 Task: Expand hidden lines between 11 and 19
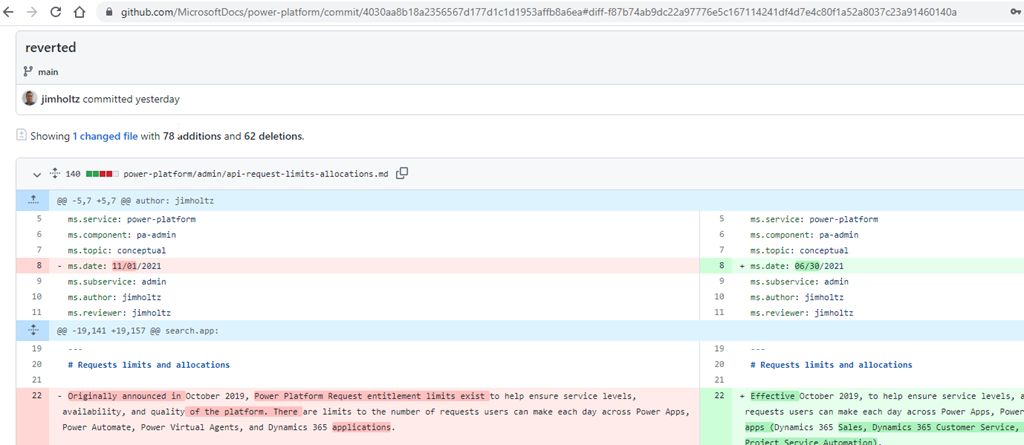click(x=32, y=331)
